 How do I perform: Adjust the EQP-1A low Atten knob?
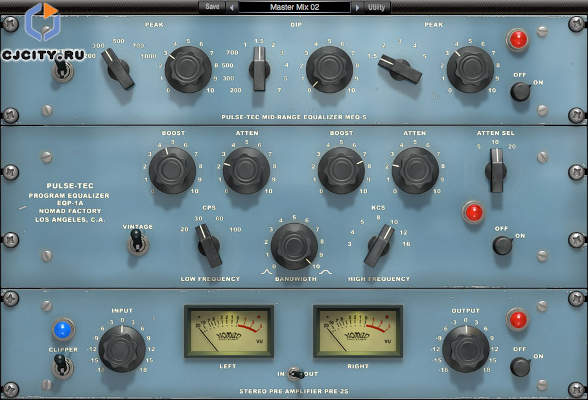[246, 170]
